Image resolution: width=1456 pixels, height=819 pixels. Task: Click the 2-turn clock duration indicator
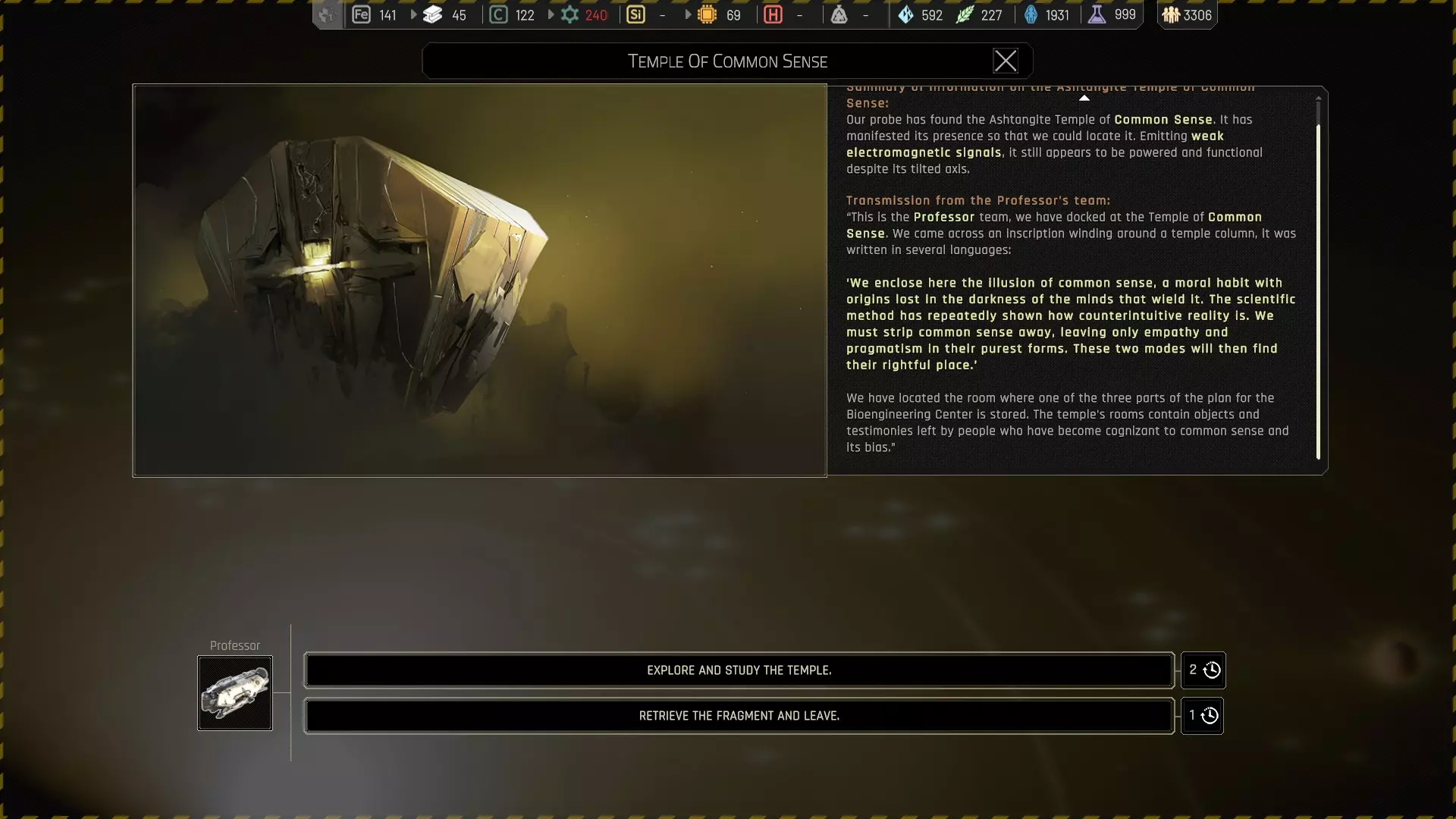pos(1203,670)
